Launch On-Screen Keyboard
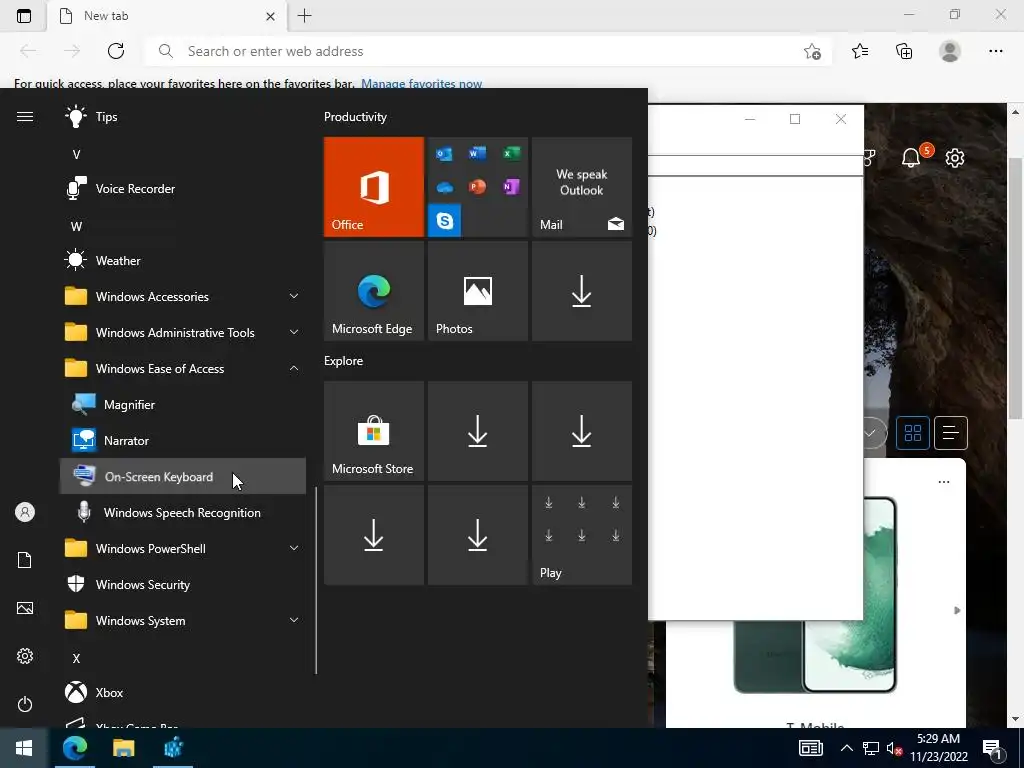This screenshot has height=768, width=1024. [183, 477]
